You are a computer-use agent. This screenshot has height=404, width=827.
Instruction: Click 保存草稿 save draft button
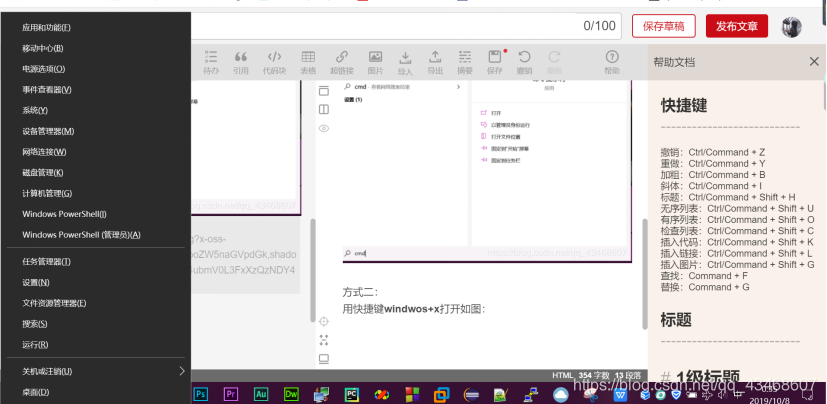click(663, 26)
